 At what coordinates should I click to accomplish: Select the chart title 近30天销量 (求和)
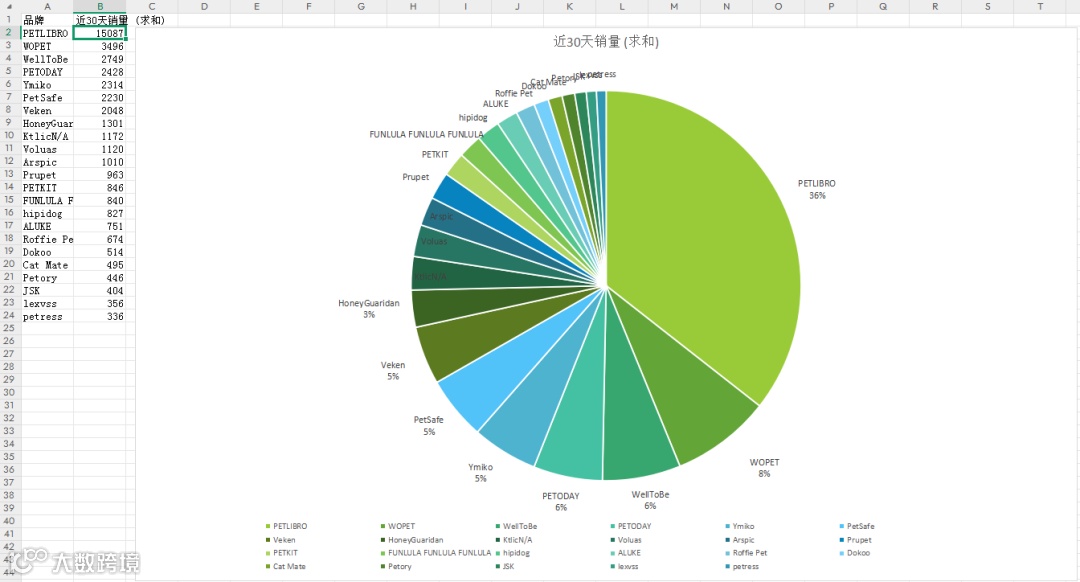[606, 41]
